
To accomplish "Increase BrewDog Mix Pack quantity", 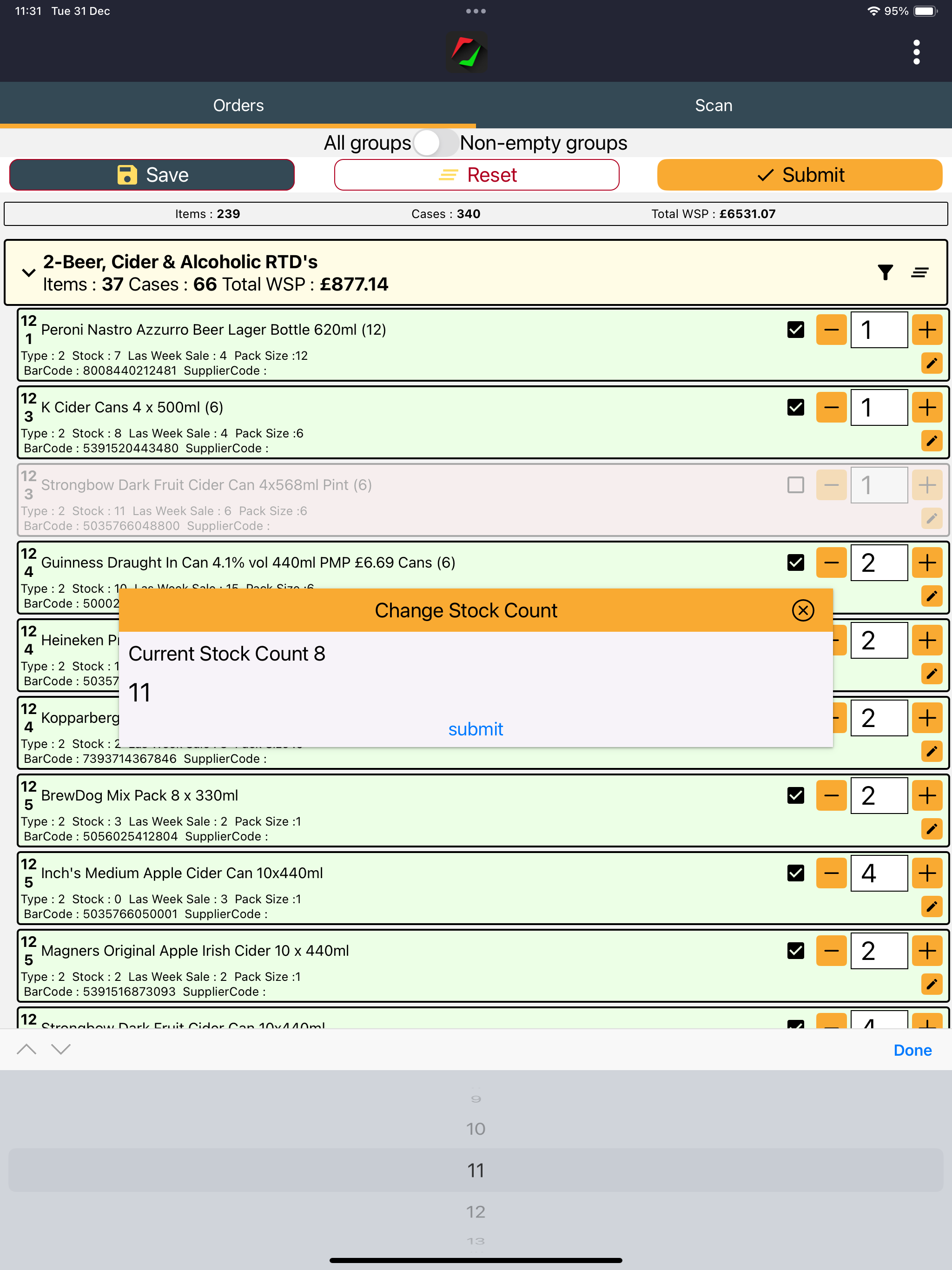I will [927, 795].
